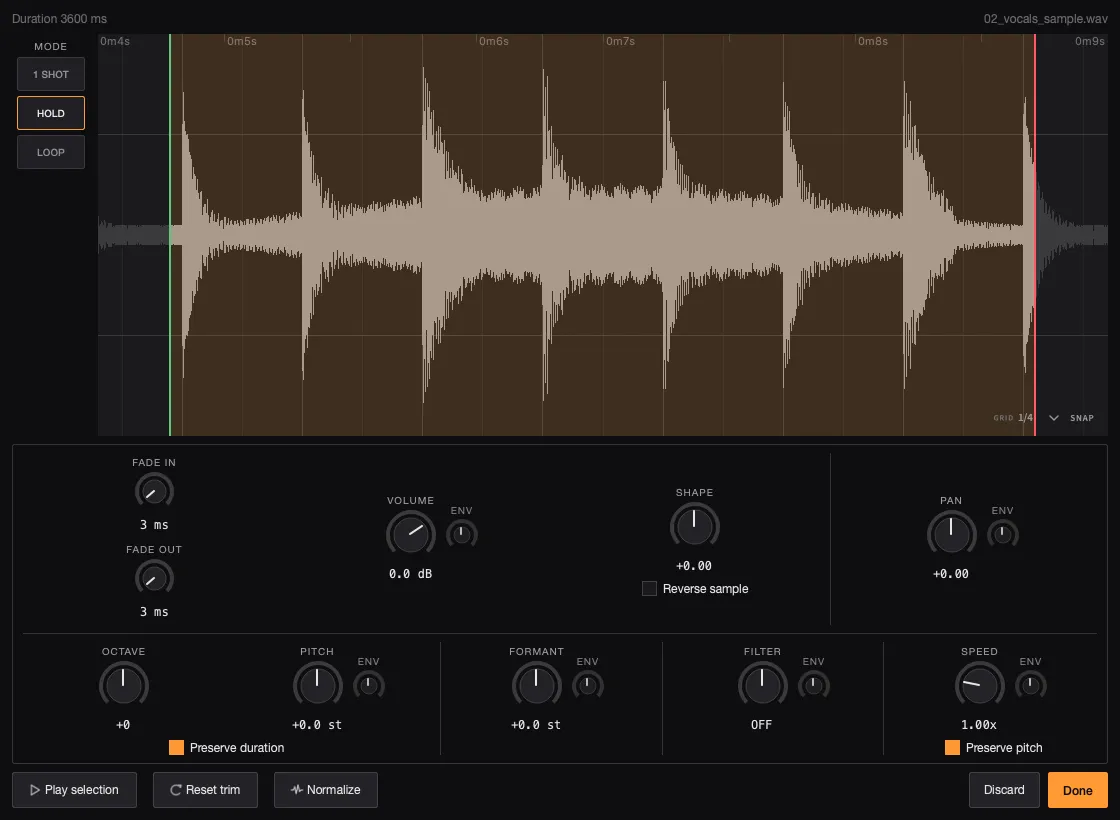
Task: Click the SPEED ENV small knob
Action: tap(1030, 685)
